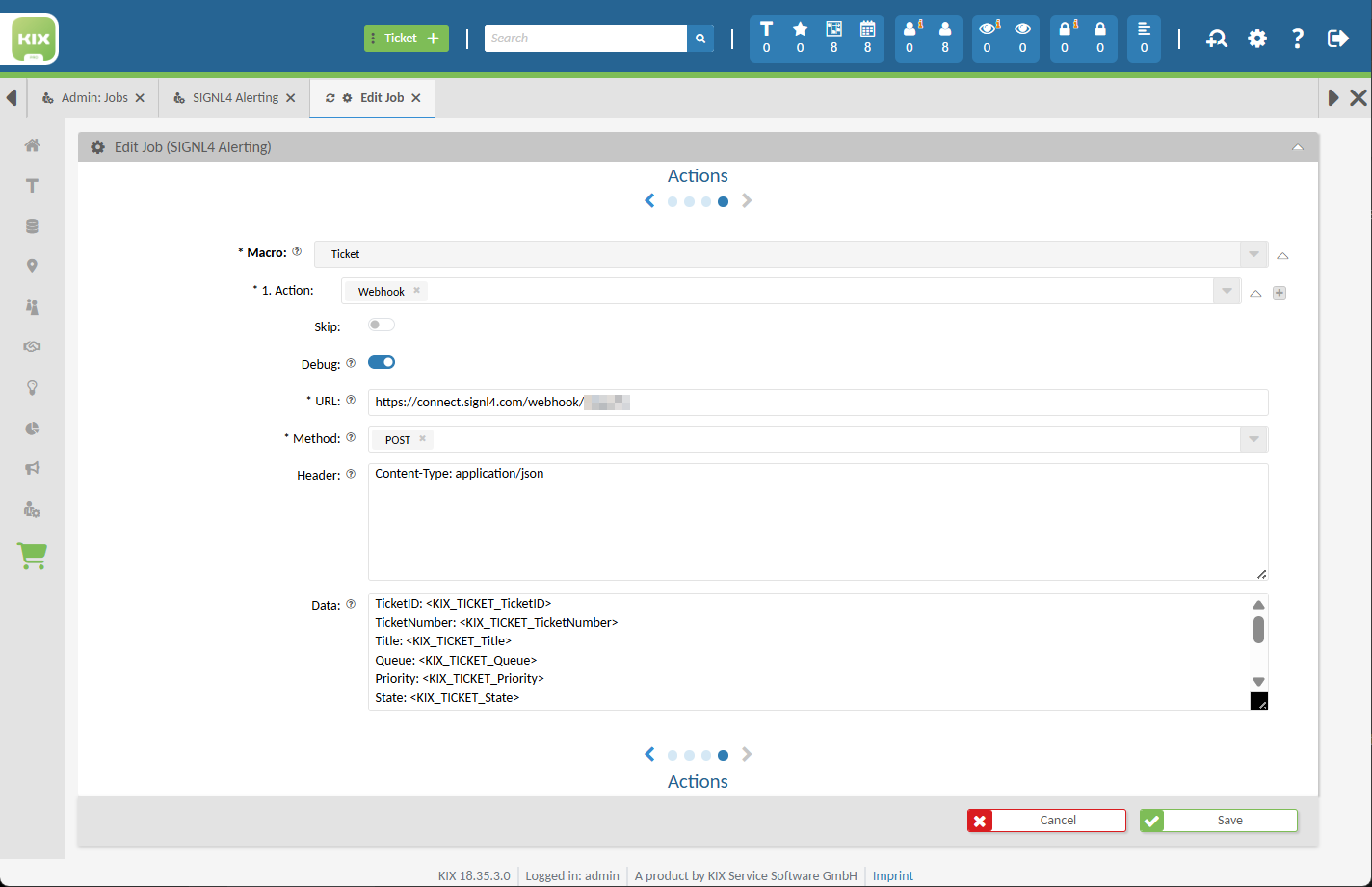Open the Home dashboard sidebar icon
Screen dimensions: 1372x887
(32, 145)
